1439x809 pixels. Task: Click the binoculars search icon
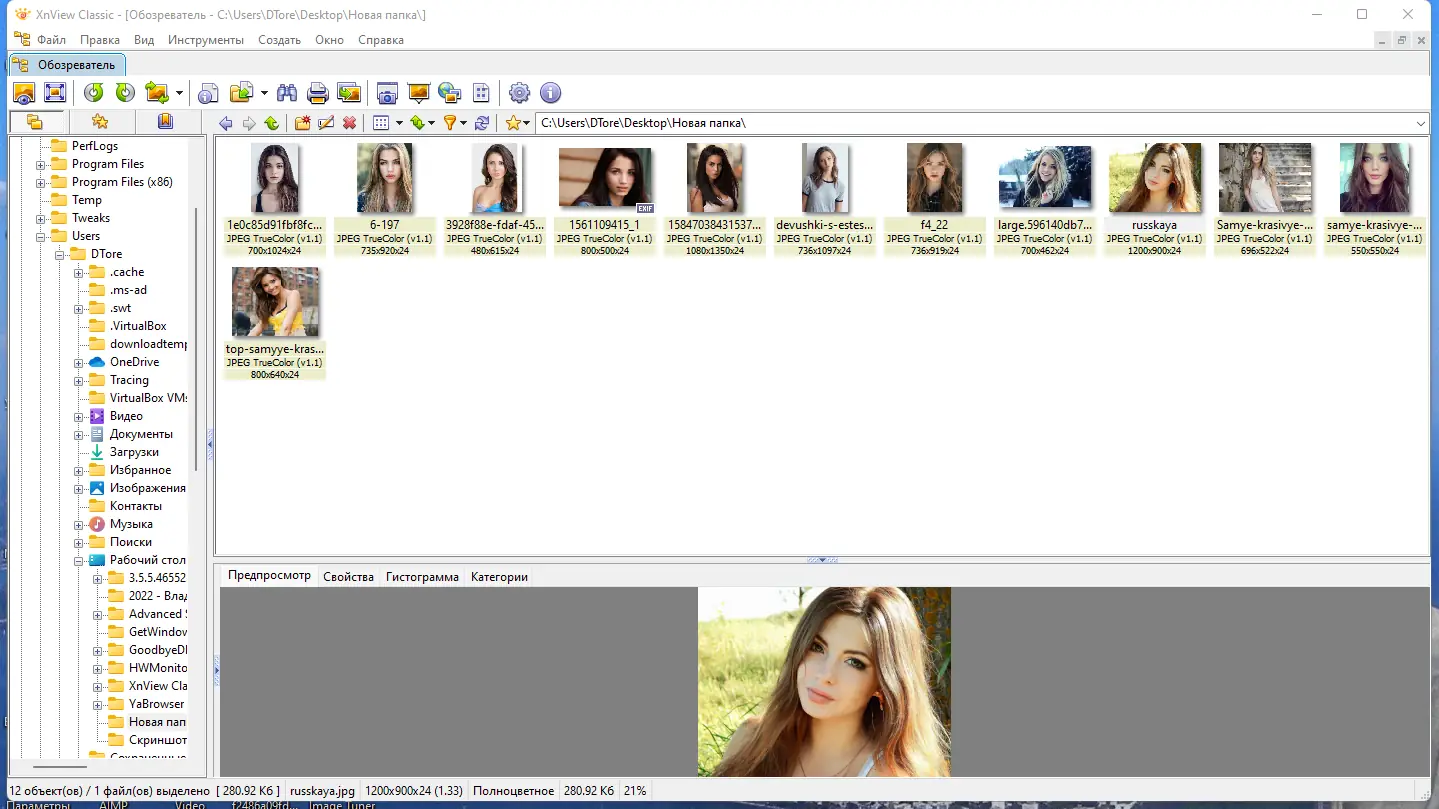pos(287,93)
